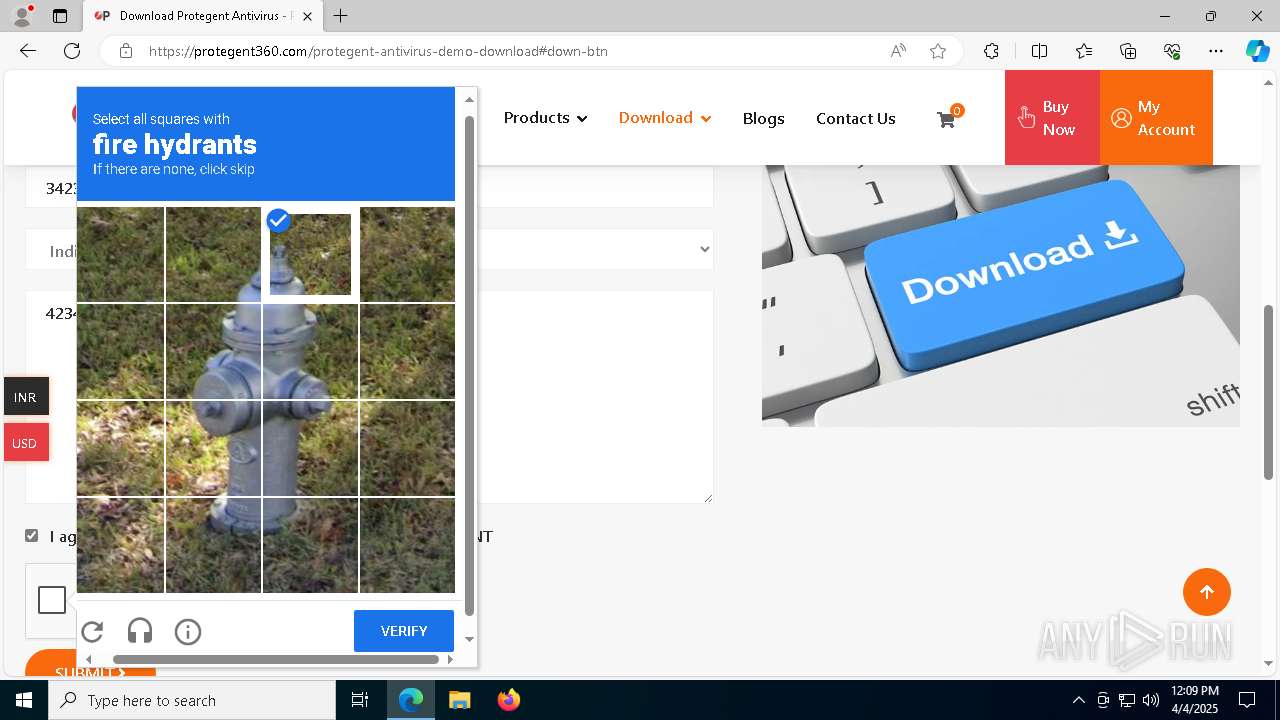The height and width of the screenshot is (720, 1280).
Task: Expand the Products menu
Action: [545, 118]
